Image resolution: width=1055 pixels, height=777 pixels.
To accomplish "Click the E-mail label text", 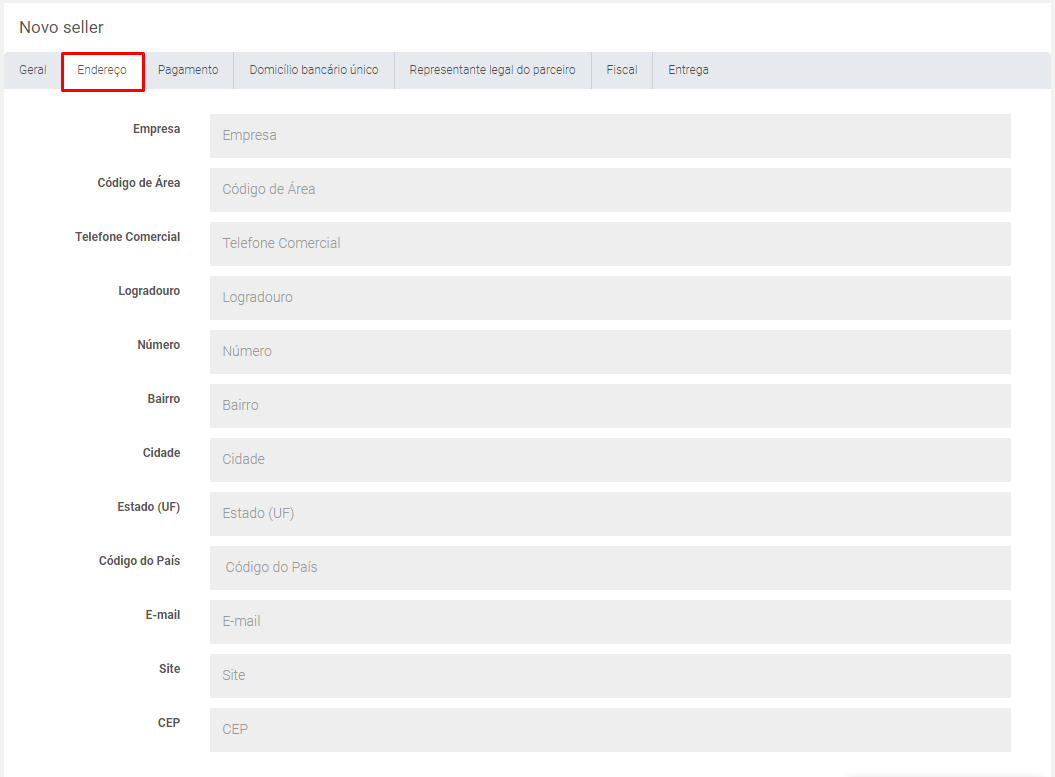I will tap(163, 614).
